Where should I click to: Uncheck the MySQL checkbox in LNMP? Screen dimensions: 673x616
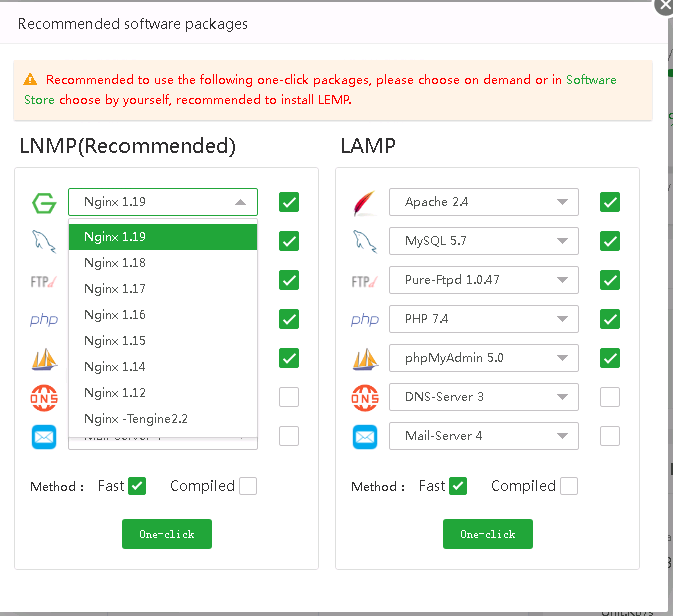289,241
